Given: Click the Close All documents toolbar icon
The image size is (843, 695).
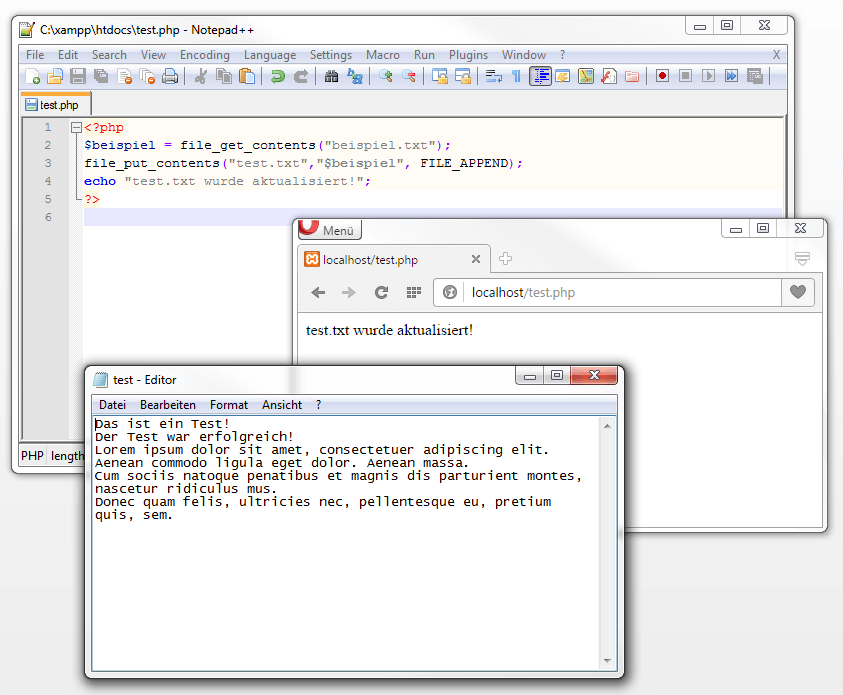Looking at the screenshot, I should [x=147, y=76].
